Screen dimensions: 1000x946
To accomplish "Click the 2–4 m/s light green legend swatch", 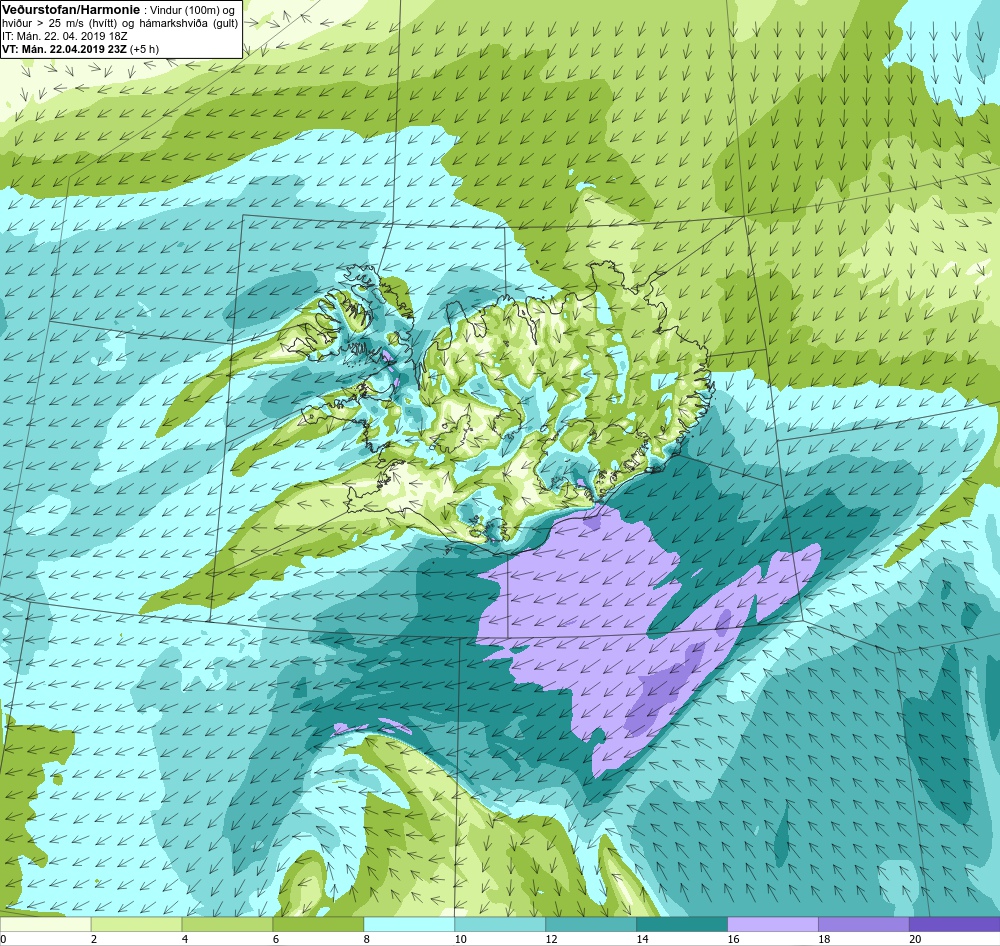I will coord(136,924).
